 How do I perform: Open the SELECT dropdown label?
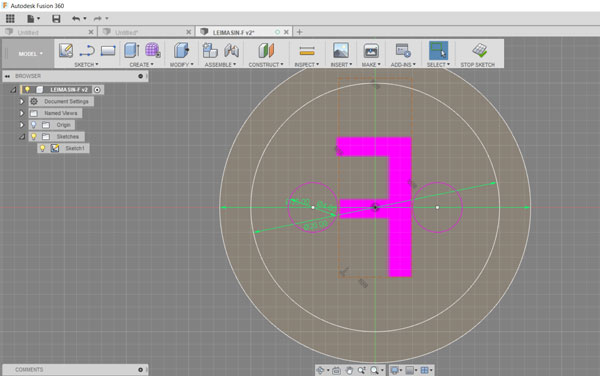(x=438, y=65)
